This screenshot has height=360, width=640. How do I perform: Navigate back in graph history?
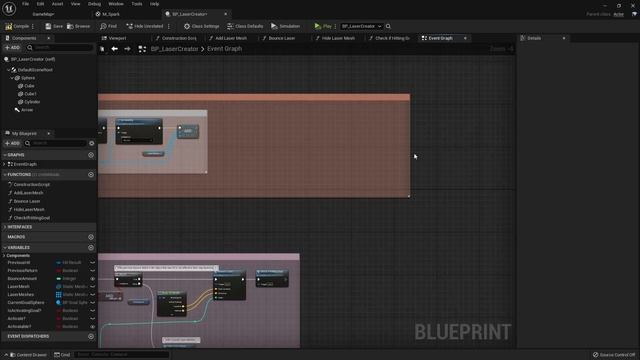(x=115, y=49)
